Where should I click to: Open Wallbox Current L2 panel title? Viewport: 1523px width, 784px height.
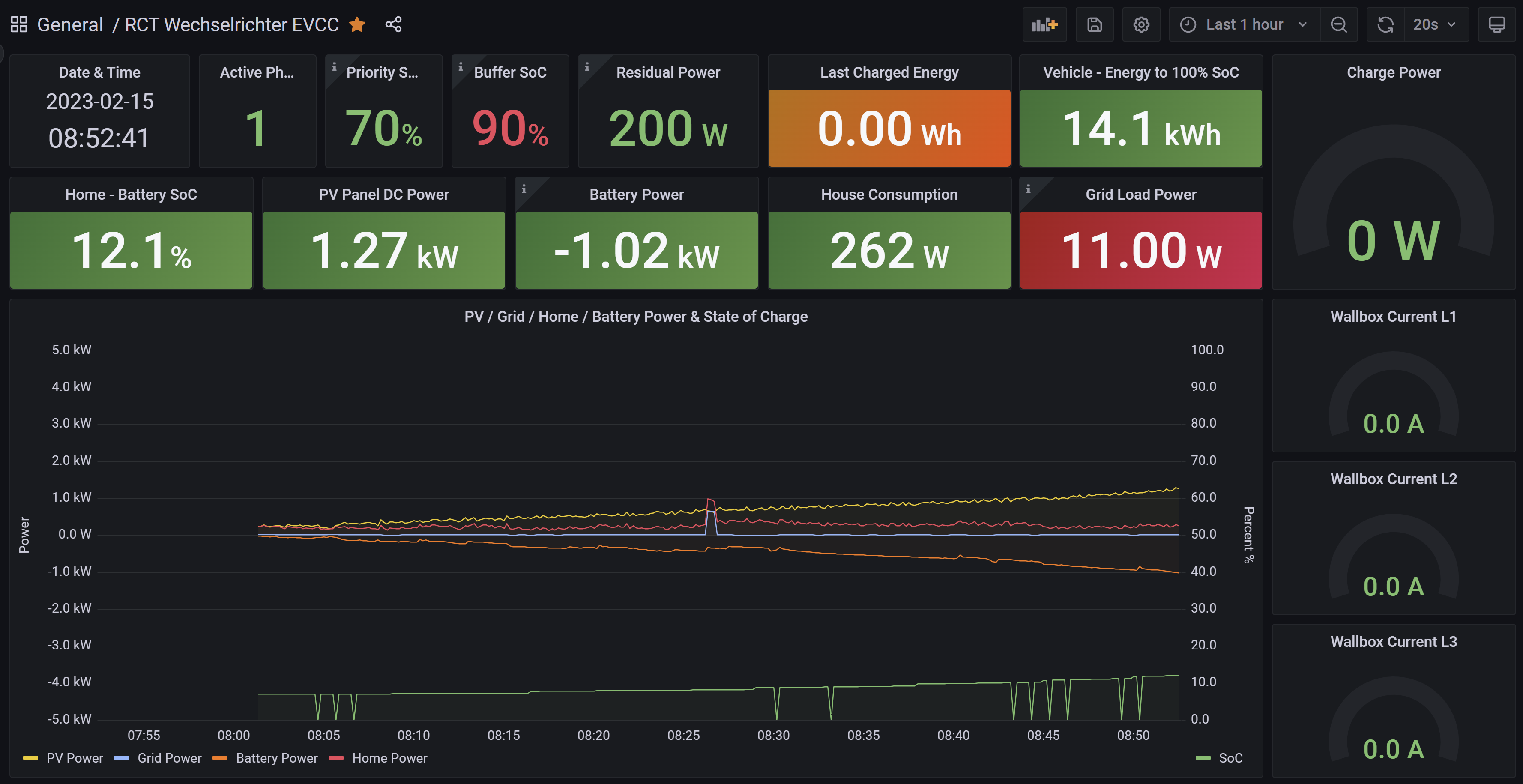[1394, 479]
